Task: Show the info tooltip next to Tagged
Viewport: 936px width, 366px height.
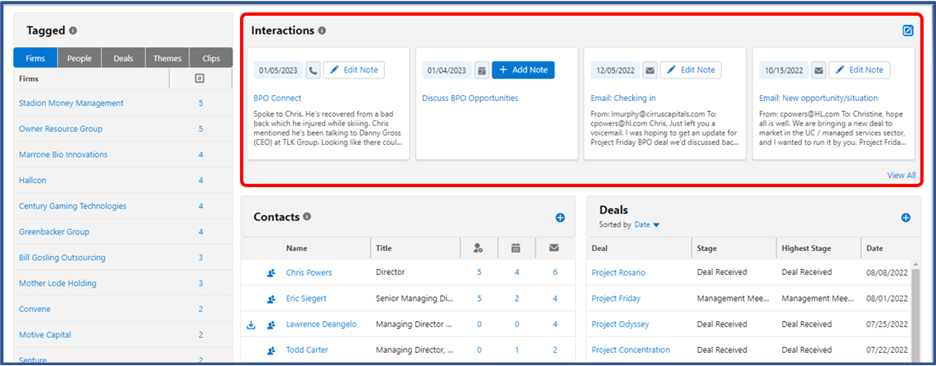Action: click(x=73, y=30)
